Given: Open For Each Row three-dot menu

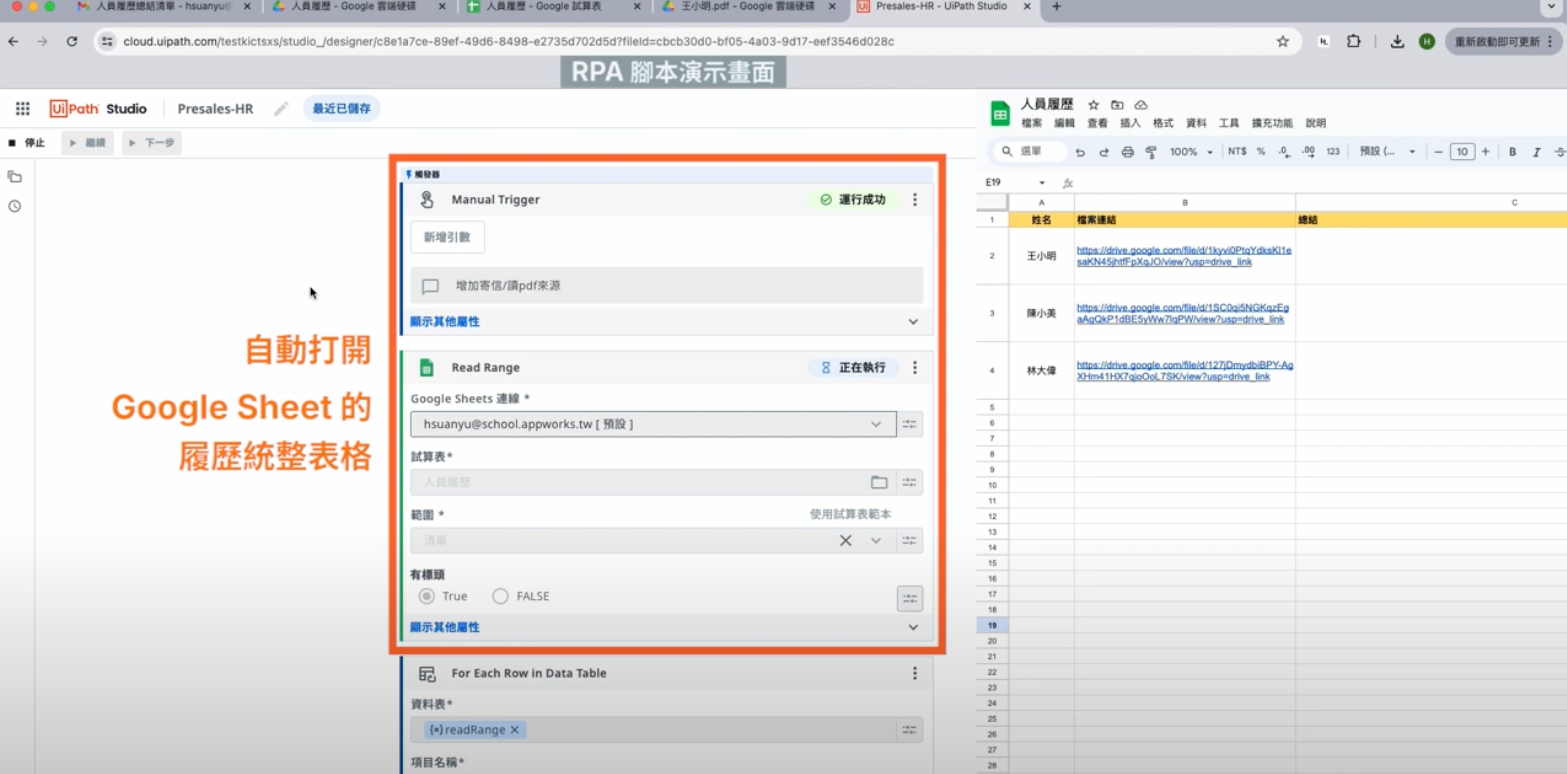Looking at the screenshot, I should click(914, 674).
